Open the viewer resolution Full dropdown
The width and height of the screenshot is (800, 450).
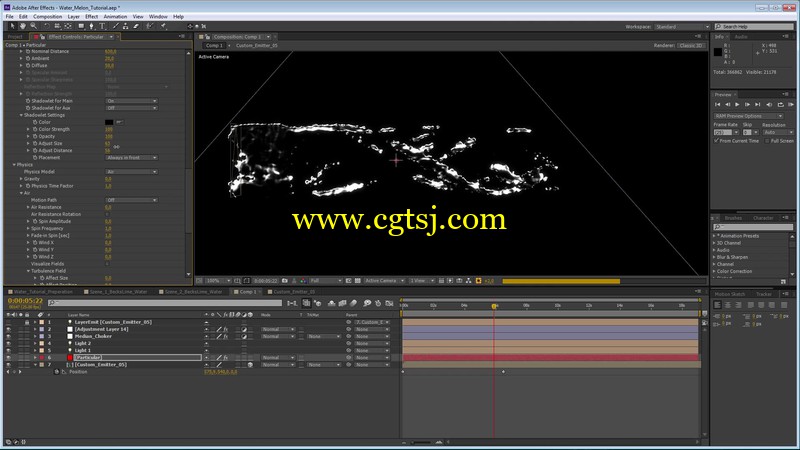coord(325,281)
